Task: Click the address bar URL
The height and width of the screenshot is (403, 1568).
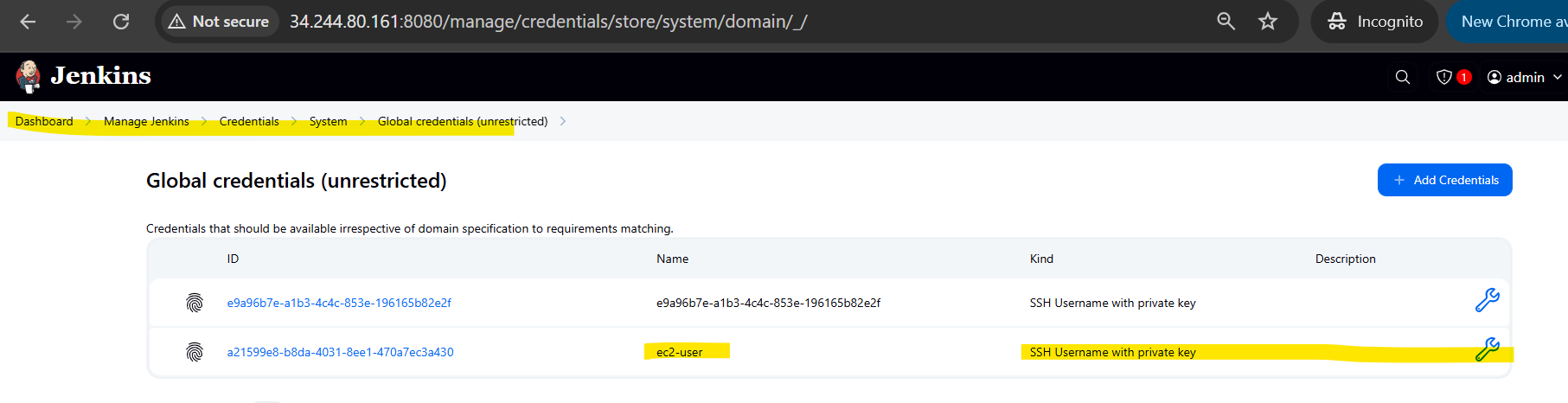Action: (x=548, y=22)
